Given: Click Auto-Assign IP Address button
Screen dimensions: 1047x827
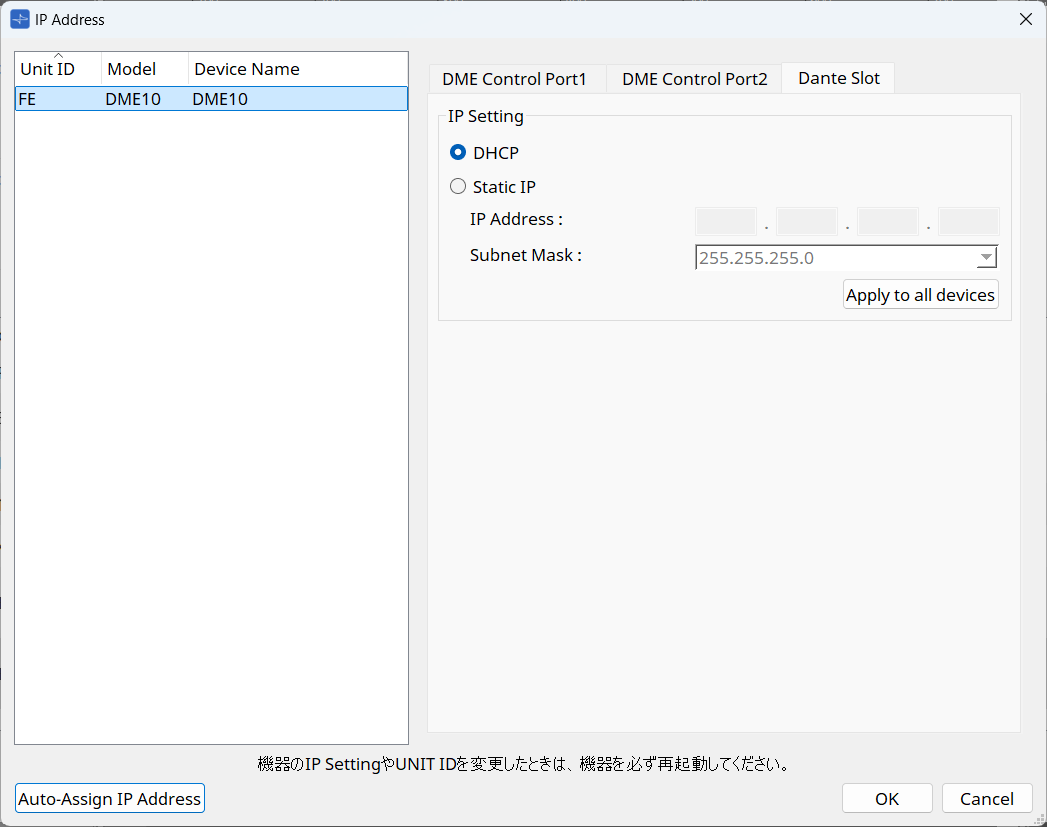Looking at the screenshot, I should point(110,798).
